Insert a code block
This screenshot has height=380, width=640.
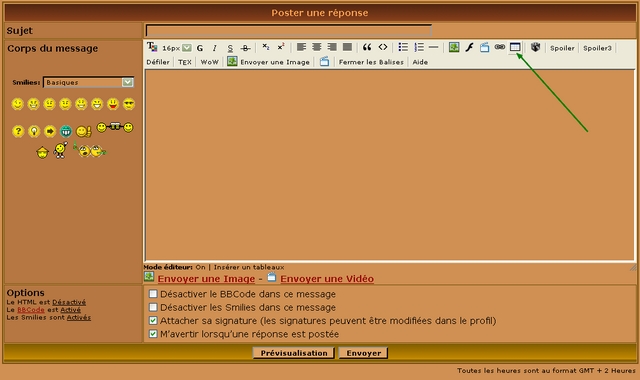[382, 47]
